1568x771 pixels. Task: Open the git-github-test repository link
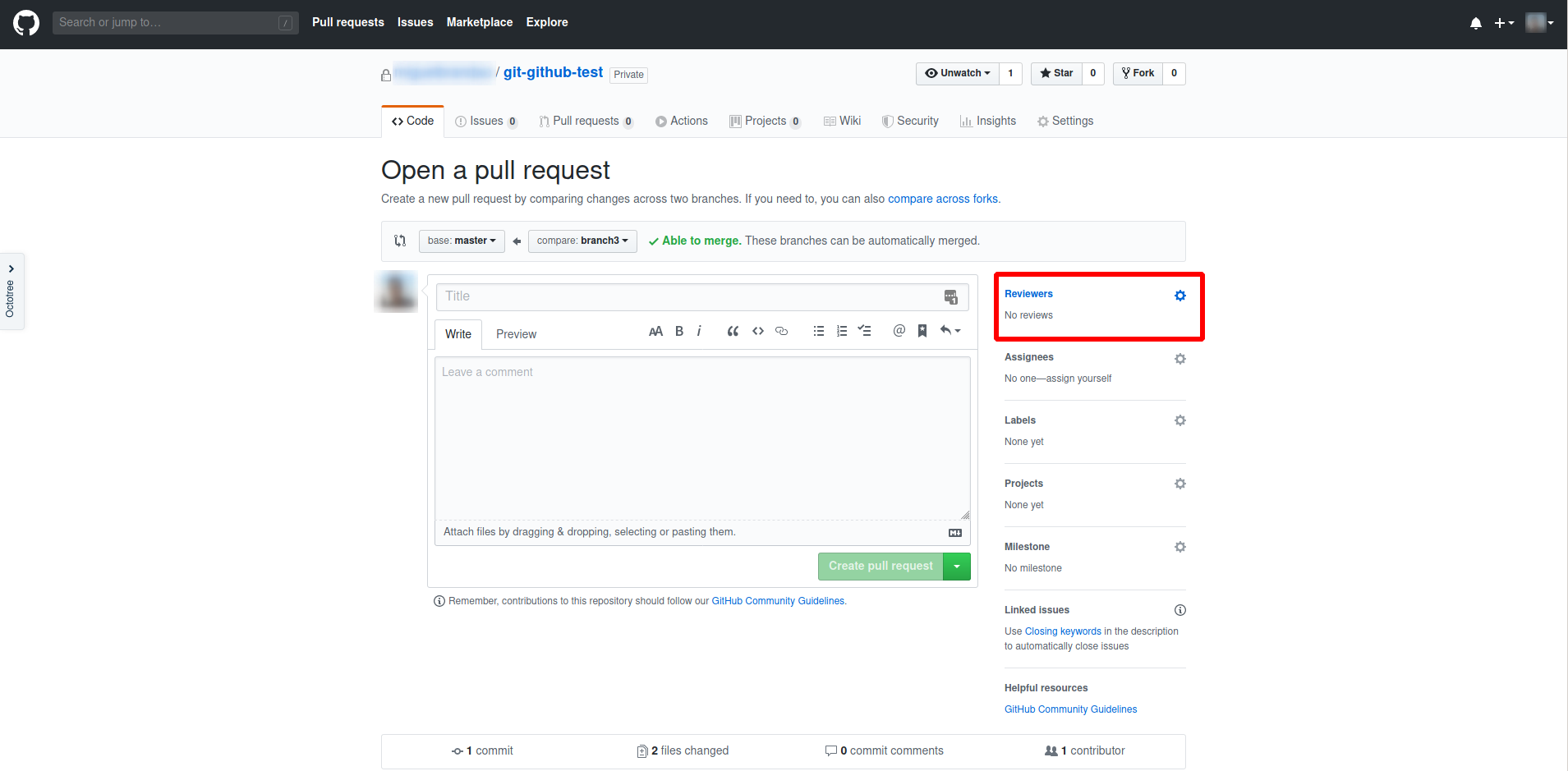coord(553,72)
